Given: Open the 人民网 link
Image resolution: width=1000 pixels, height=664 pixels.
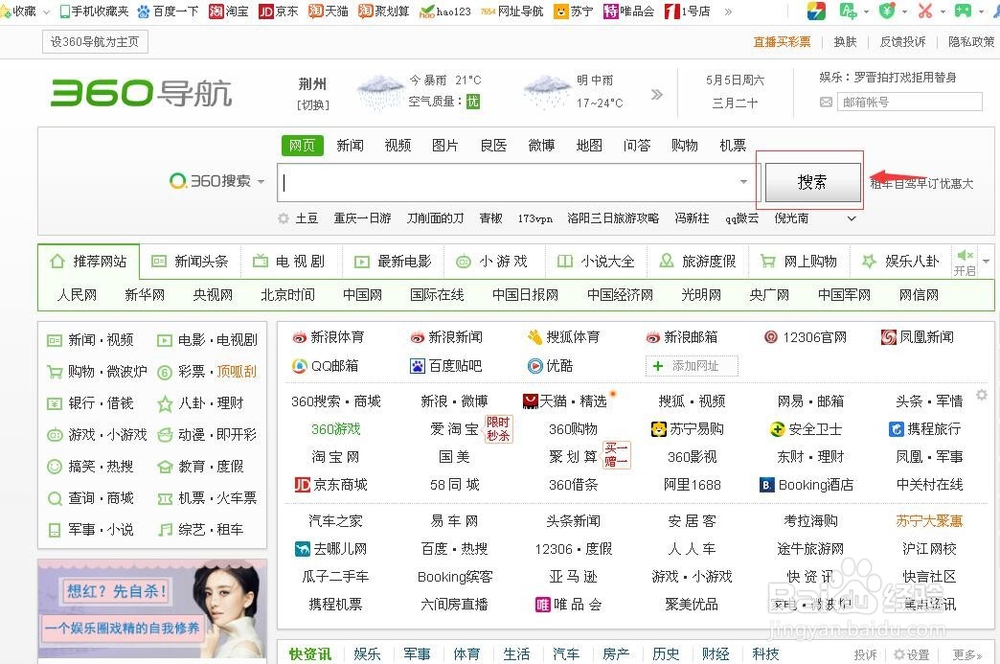Looking at the screenshot, I should pyautogui.click(x=77, y=295).
